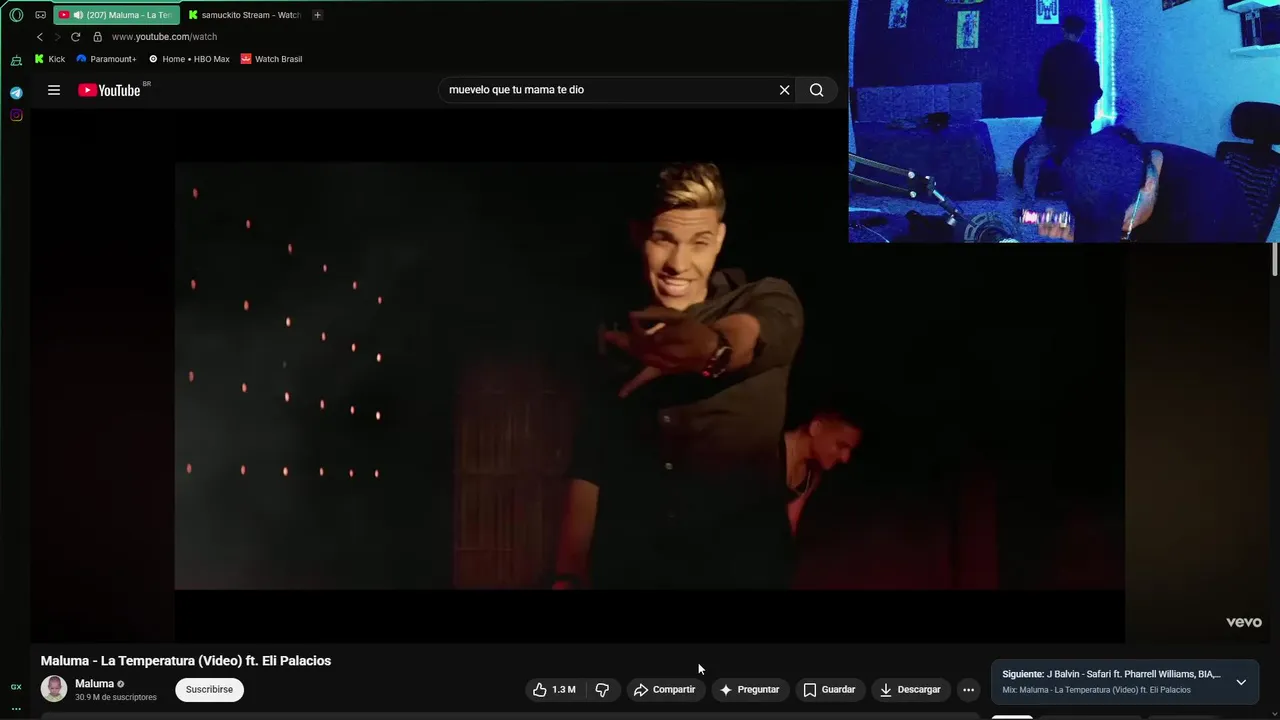
Task: Run the search with magnifier button
Action: click(x=817, y=90)
